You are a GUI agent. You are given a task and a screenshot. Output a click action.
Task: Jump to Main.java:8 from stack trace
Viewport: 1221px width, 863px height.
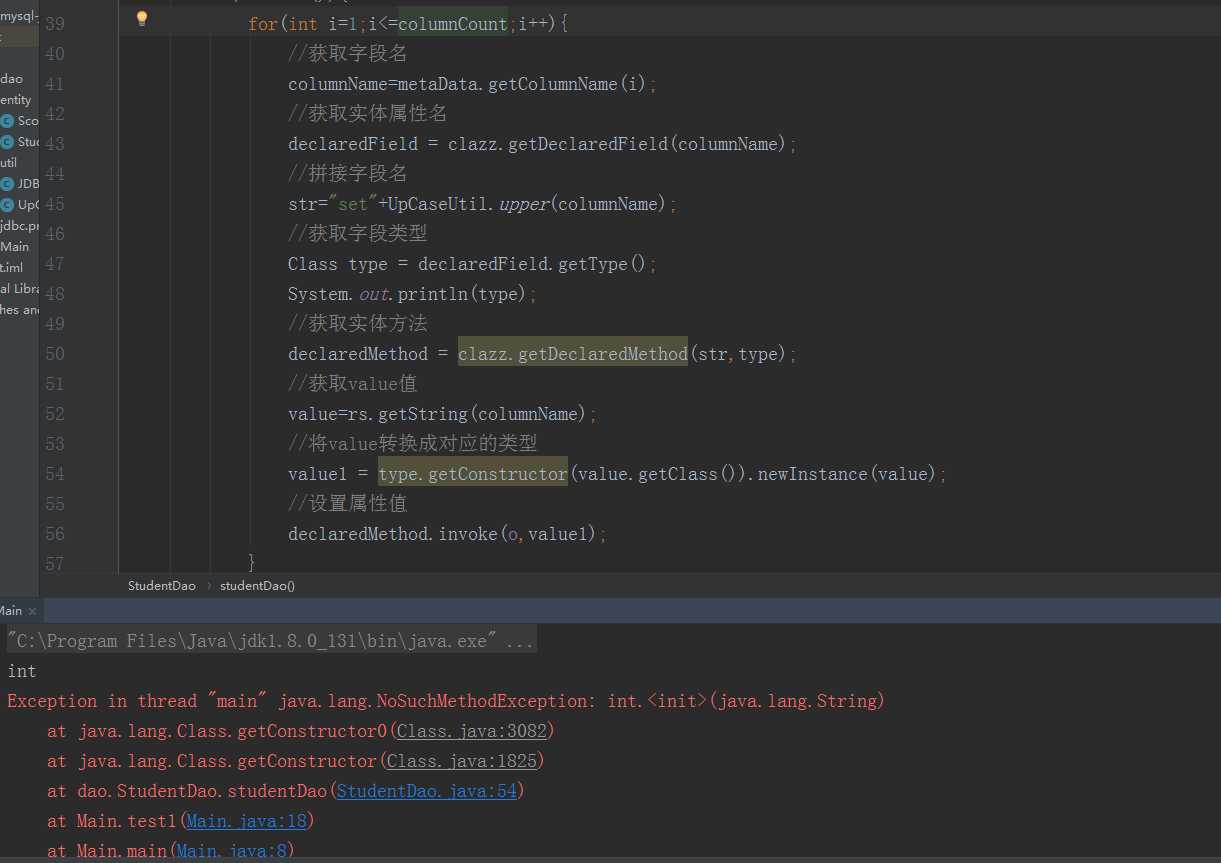click(232, 851)
